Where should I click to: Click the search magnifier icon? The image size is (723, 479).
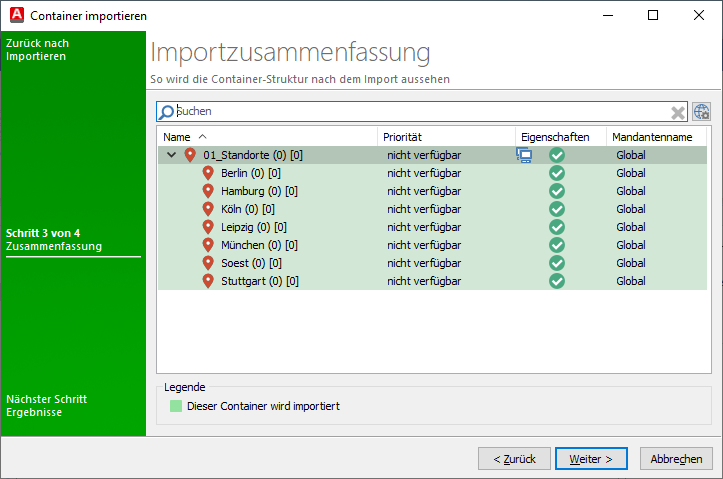pyautogui.click(x=166, y=112)
